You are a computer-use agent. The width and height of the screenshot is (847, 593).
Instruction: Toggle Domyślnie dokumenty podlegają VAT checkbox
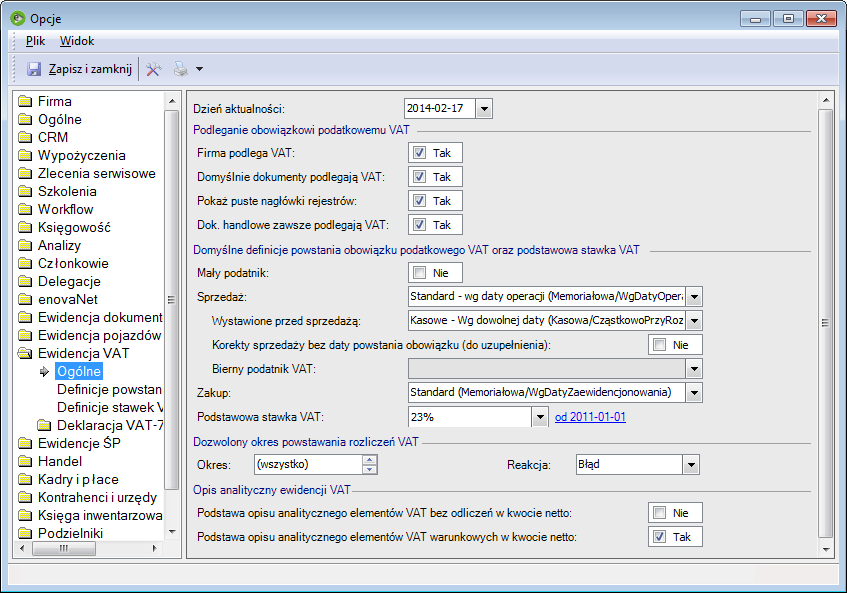419,177
